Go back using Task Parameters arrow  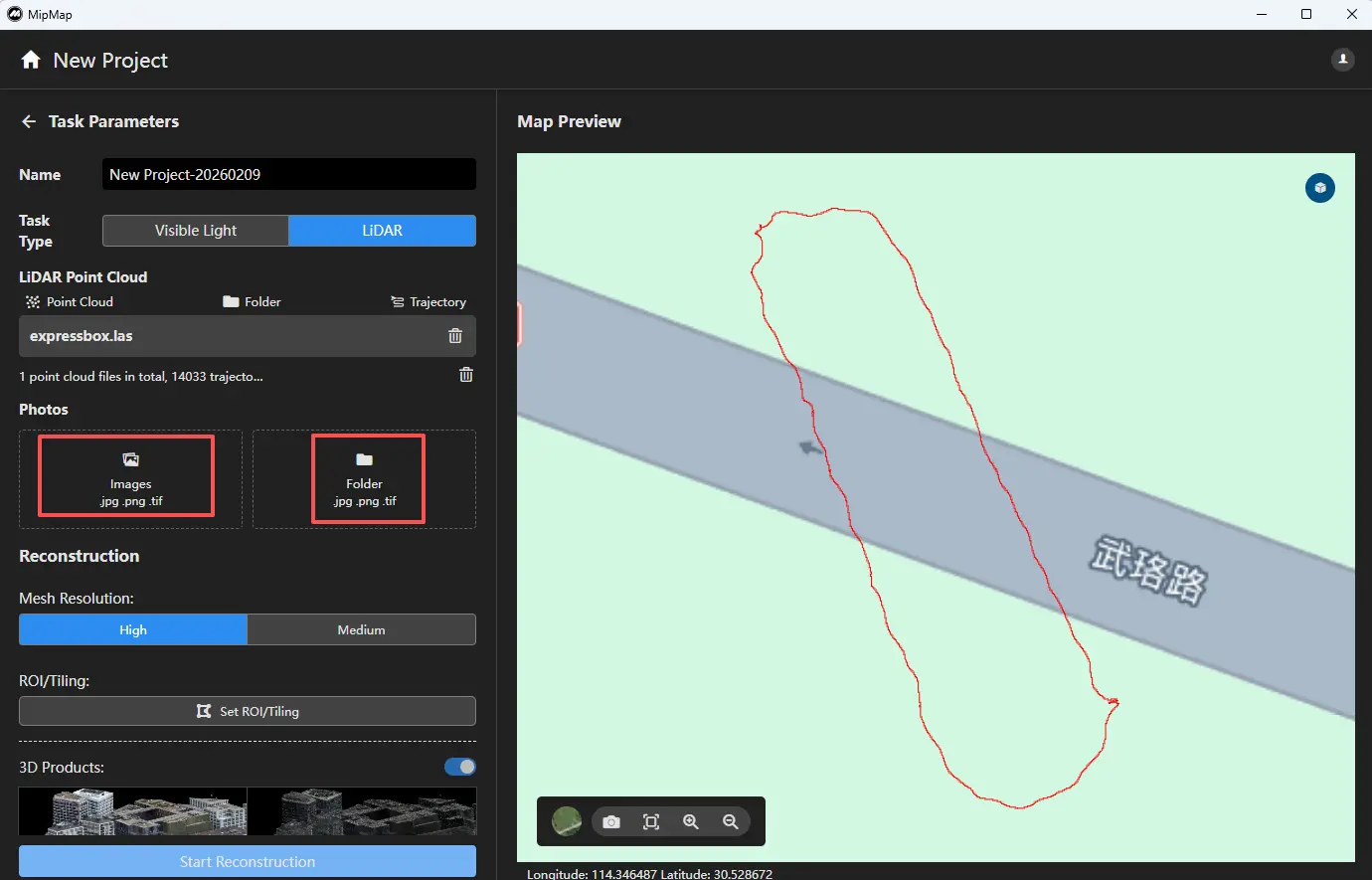point(29,121)
